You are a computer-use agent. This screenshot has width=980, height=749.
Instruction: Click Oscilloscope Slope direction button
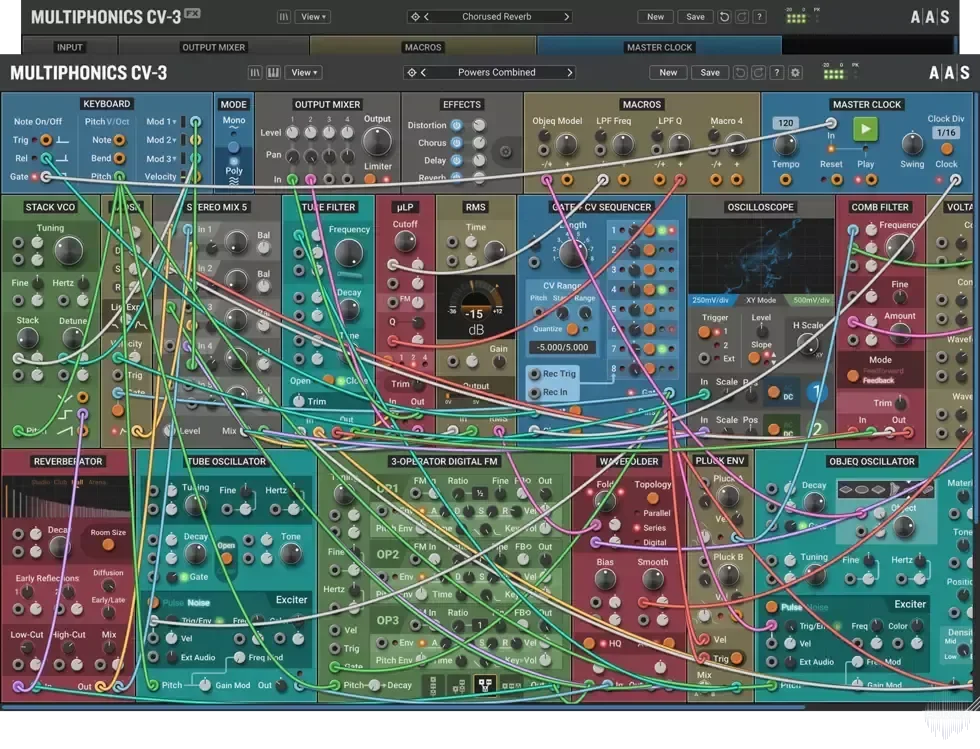[x=754, y=358]
